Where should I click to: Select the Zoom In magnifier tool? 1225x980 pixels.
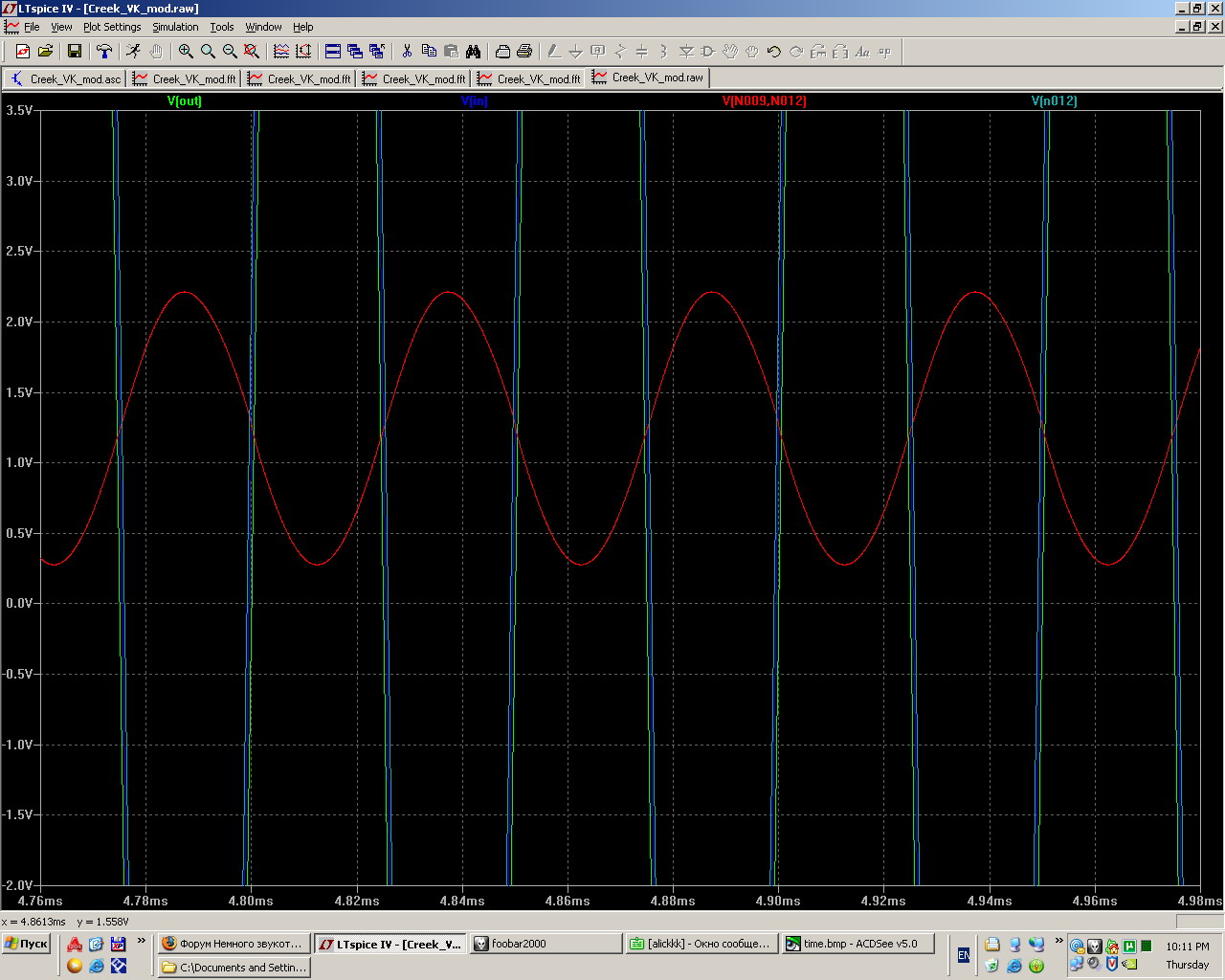pos(186,52)
